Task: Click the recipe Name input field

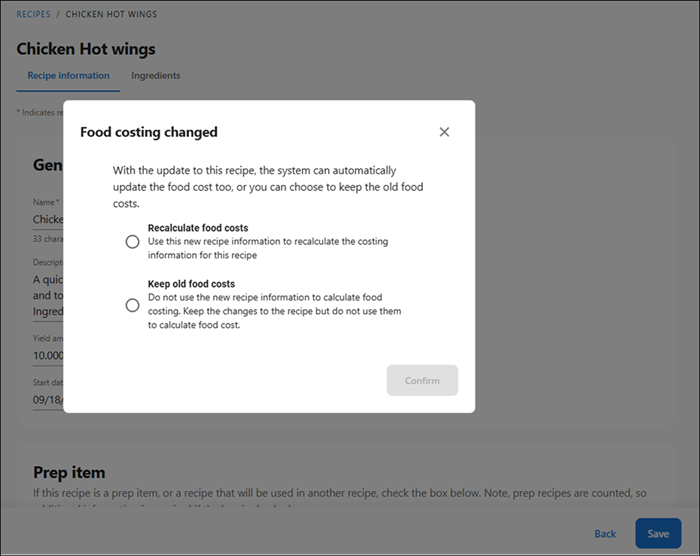Action: (x=48, y=219)
